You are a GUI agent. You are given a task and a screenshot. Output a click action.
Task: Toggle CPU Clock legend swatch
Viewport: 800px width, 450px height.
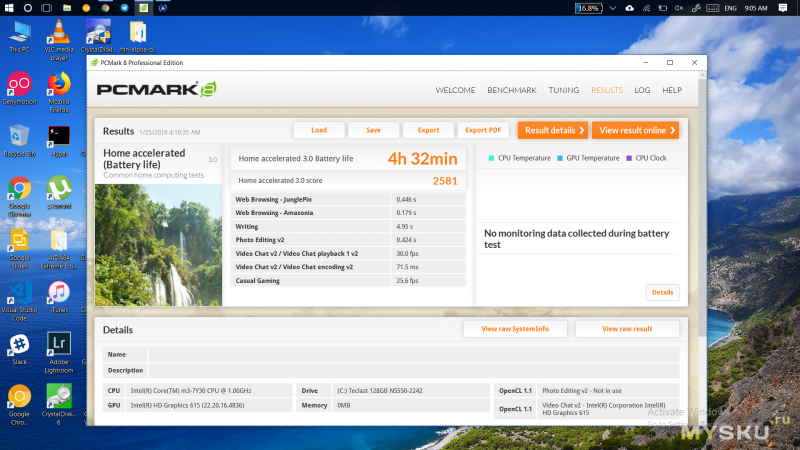629,158
